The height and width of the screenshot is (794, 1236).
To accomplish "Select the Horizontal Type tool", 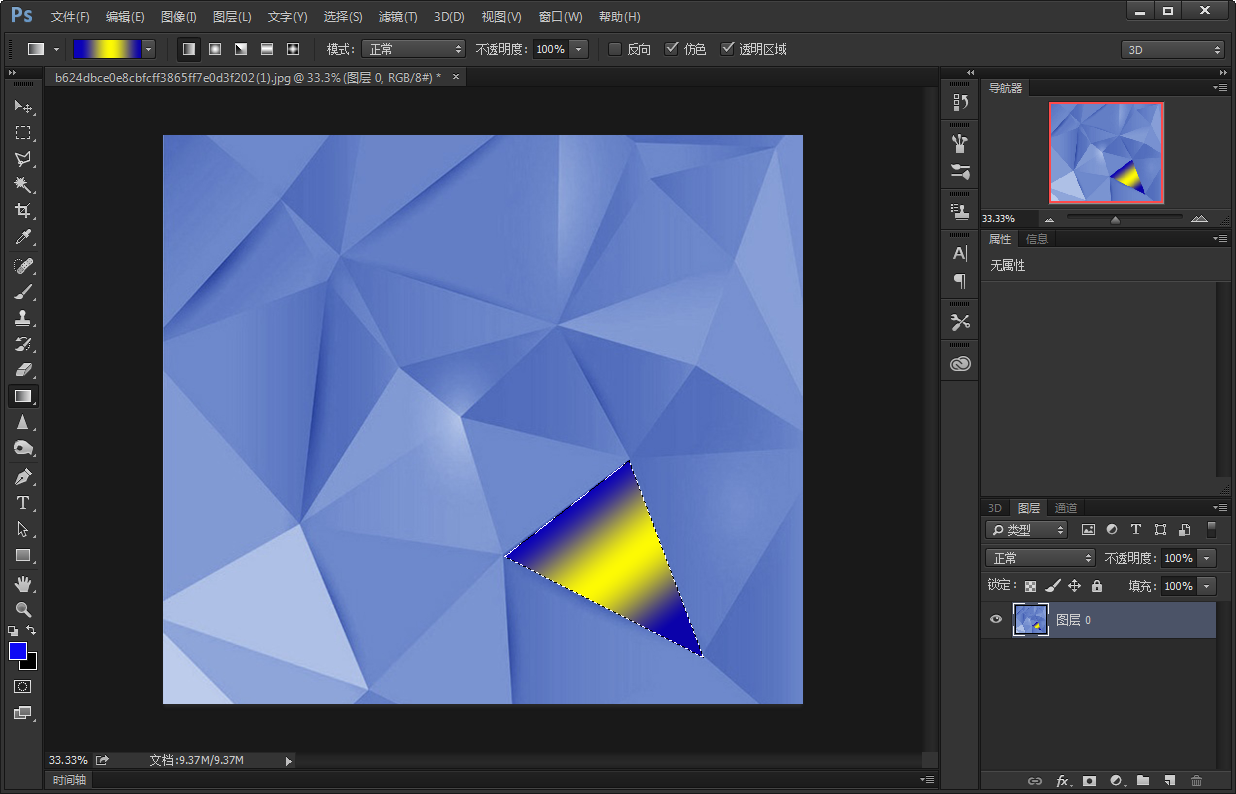I will (x=23, y=503).
